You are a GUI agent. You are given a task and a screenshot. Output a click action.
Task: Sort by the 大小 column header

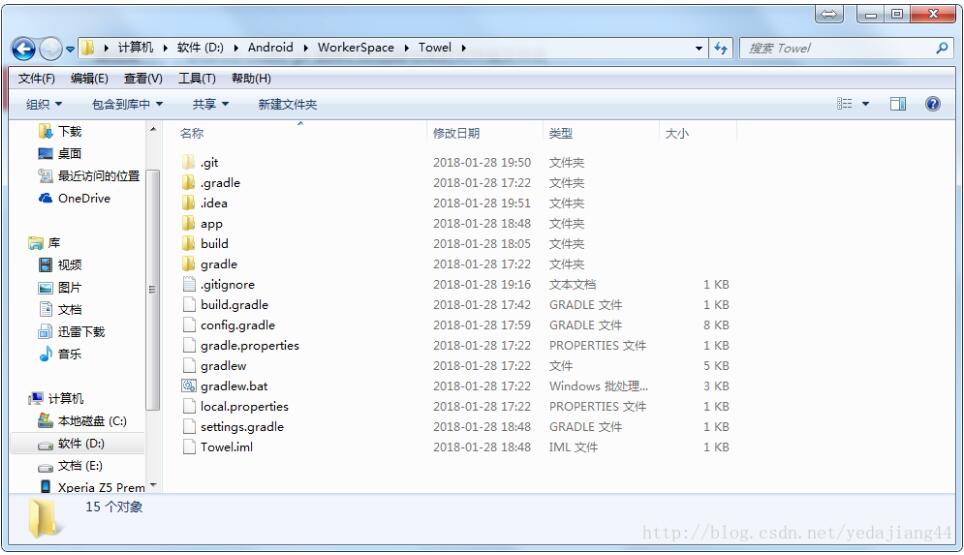tap(677, 133)
